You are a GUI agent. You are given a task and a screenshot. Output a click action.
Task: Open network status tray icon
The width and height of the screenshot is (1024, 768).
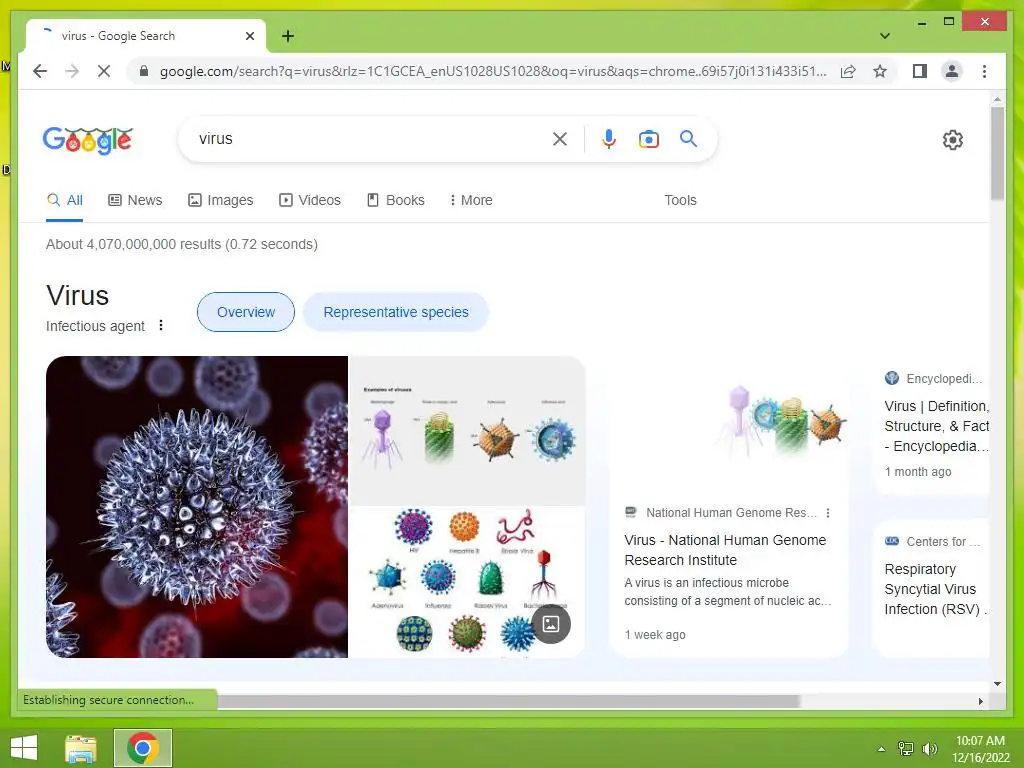point(906,749)
